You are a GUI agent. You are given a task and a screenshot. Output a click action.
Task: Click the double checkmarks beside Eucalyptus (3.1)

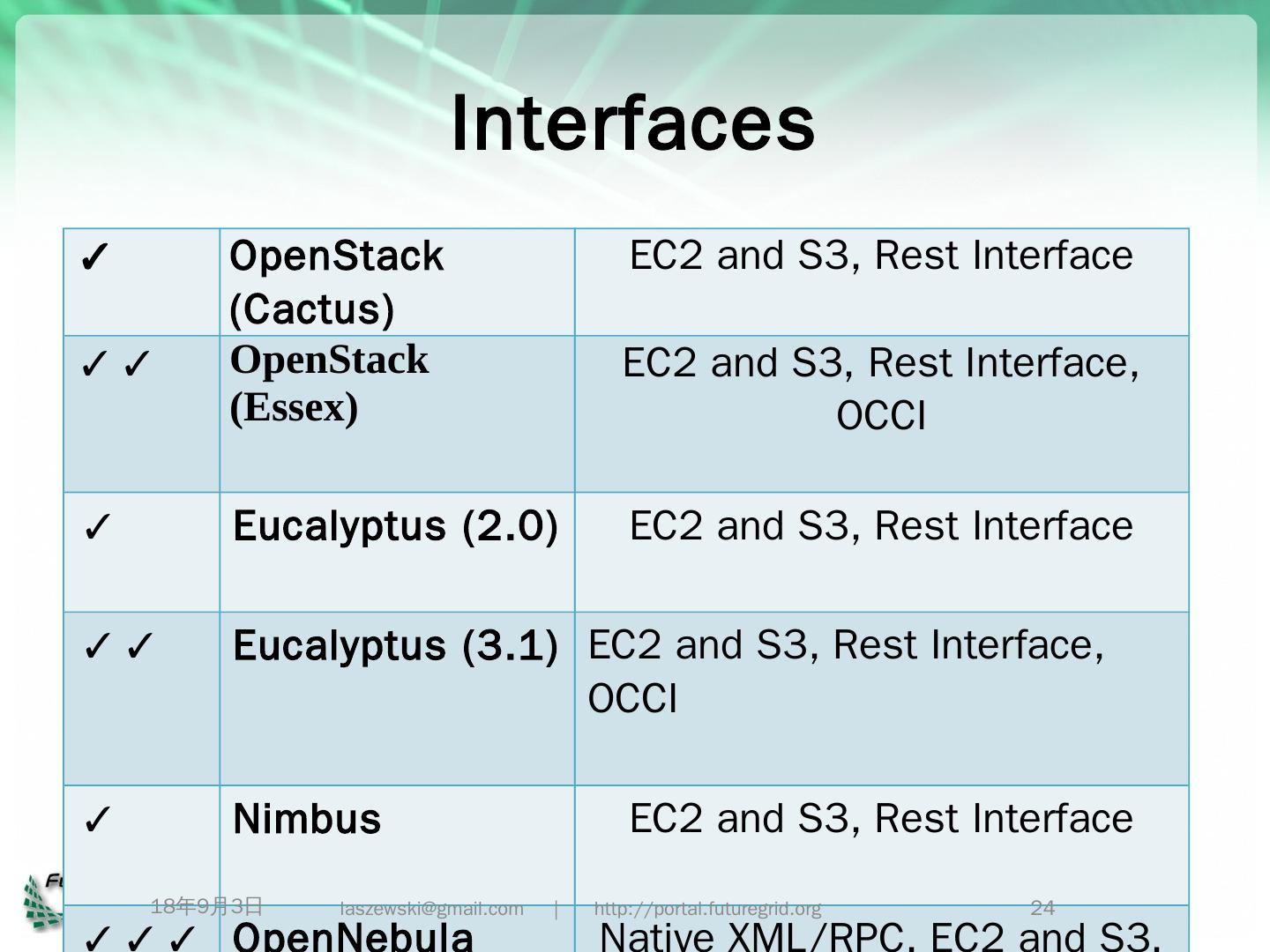118,646
